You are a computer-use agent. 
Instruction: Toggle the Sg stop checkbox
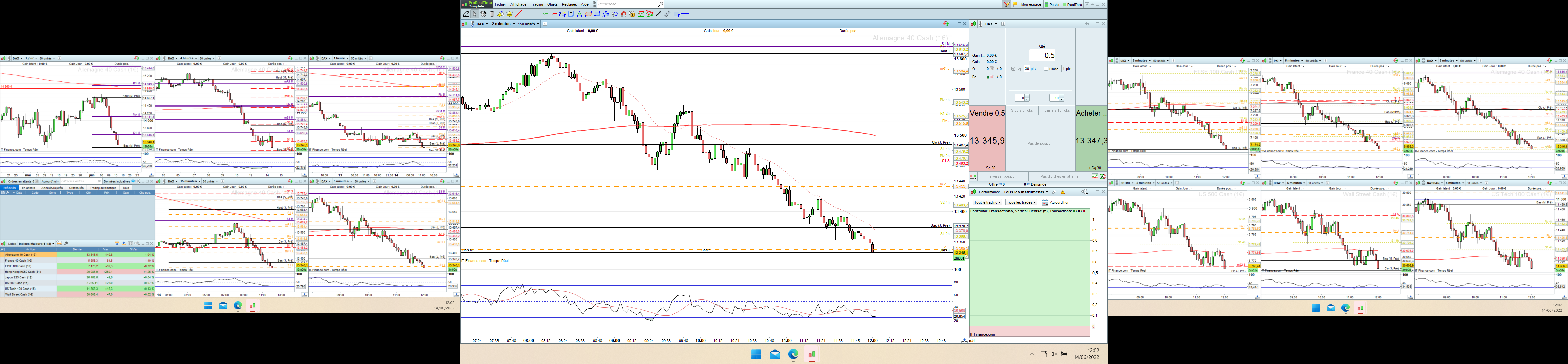(1014, 69)
